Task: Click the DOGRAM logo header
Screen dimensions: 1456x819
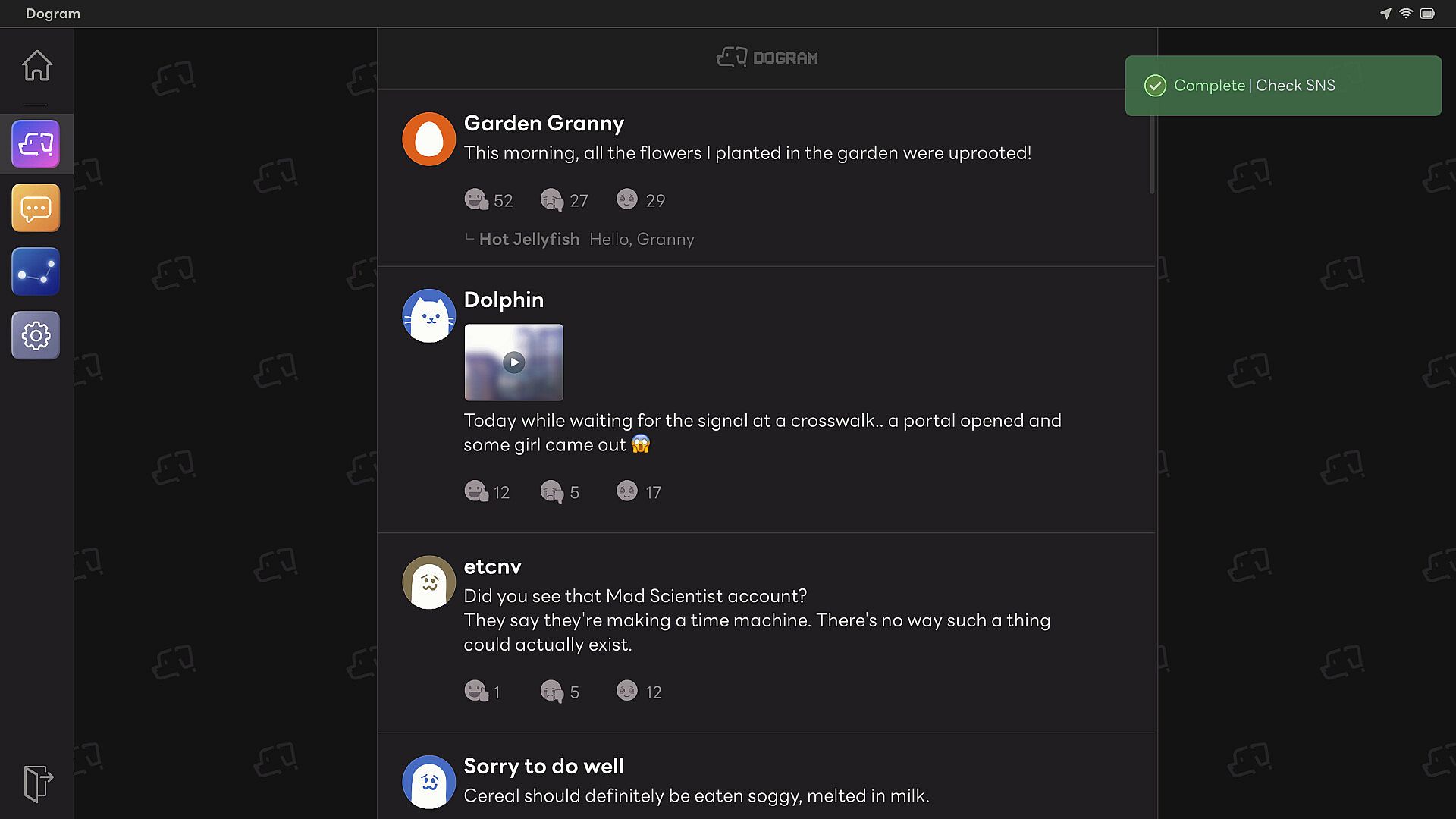Action: tap(767, 58)
